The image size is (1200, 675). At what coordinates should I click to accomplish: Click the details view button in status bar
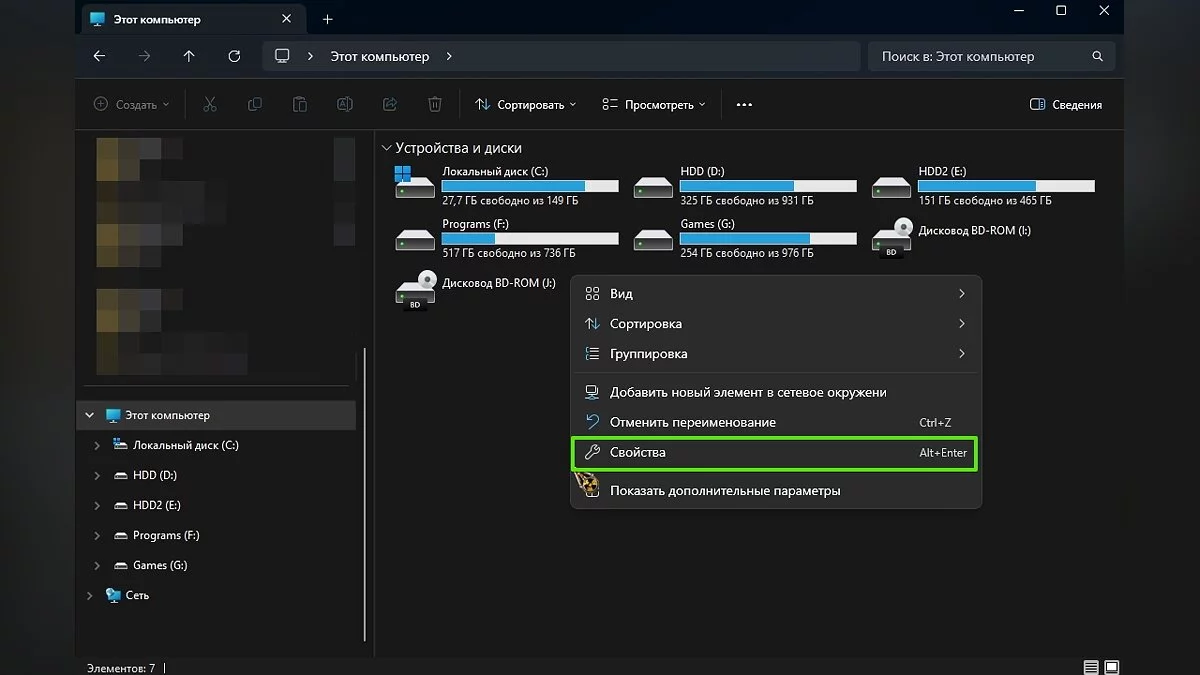pyautogui.click(x=1090, y=667)
